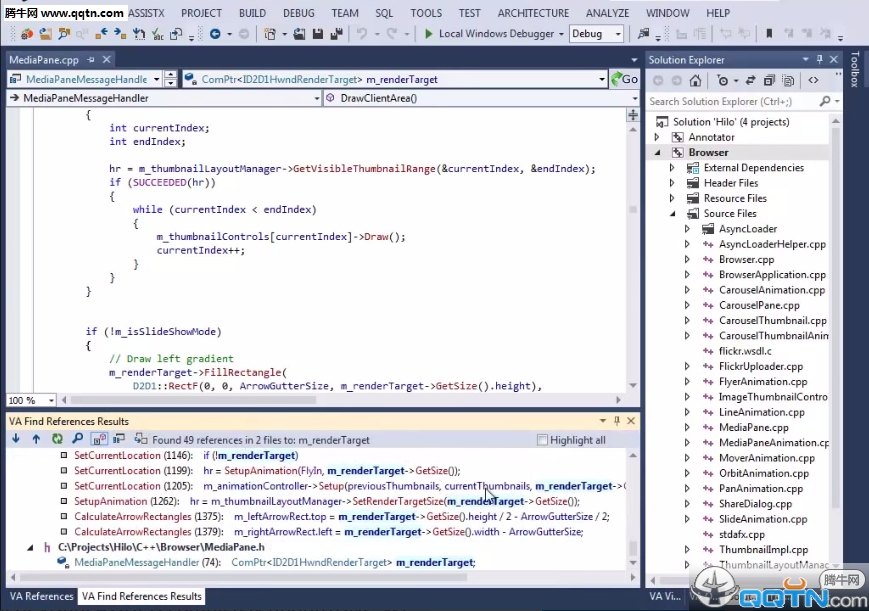Open MediaPane.cpp in Solution Explorer
Image resolution: width=869 pixels, height=611 pixels.
[753, 427]
